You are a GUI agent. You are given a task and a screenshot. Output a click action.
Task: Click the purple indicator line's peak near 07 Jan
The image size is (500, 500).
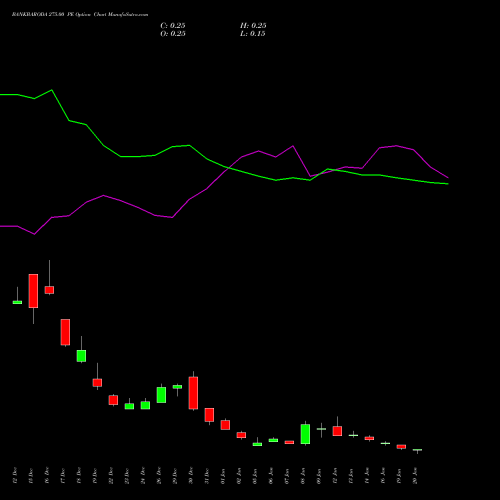(x=293, y=146)
